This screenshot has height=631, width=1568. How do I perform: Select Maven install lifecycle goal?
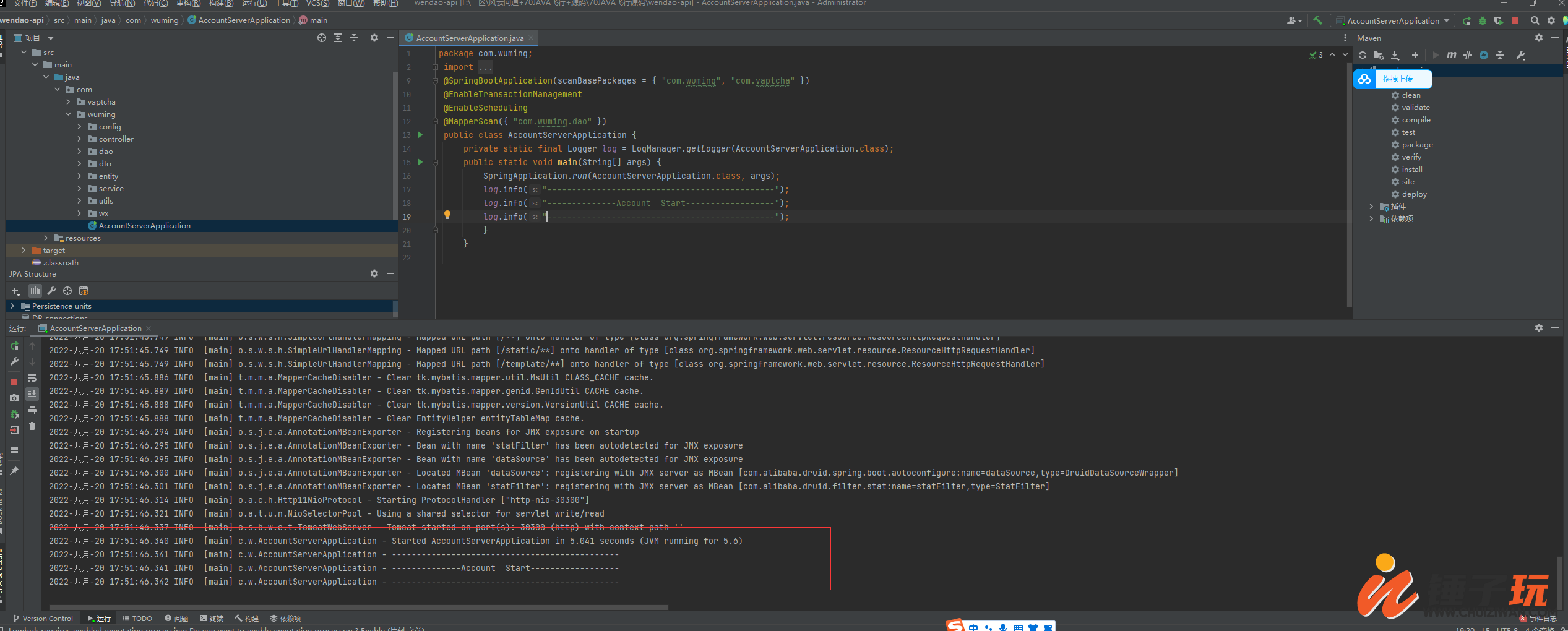1412,169
